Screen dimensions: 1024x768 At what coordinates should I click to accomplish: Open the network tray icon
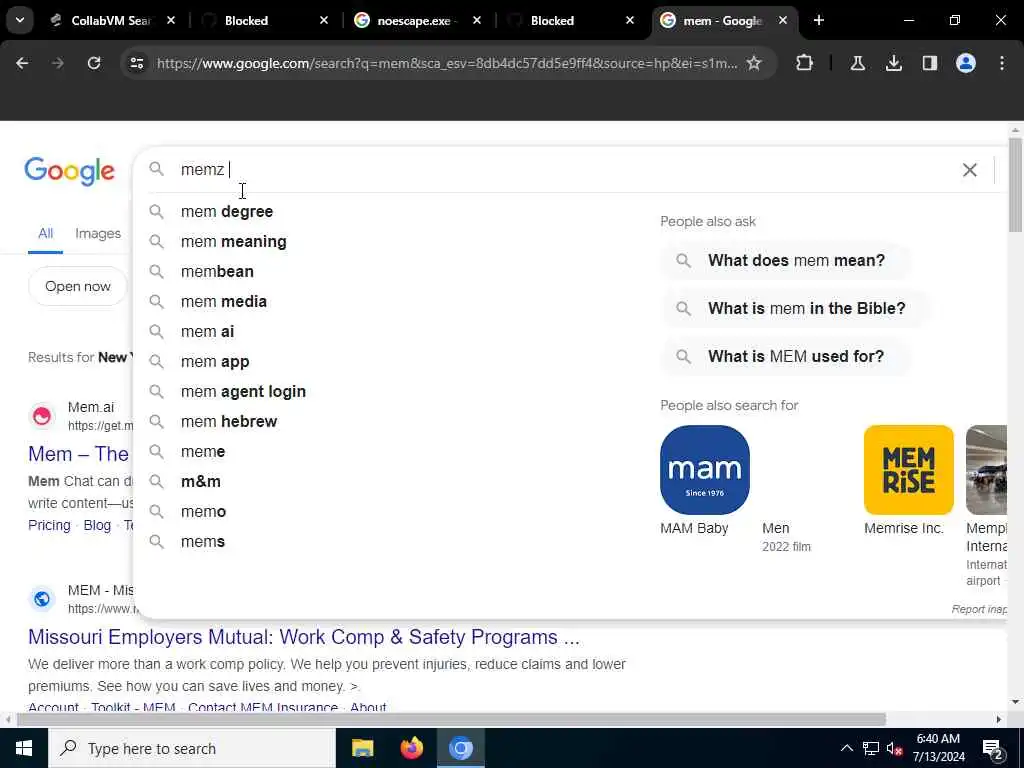click(x=871, y=748)
